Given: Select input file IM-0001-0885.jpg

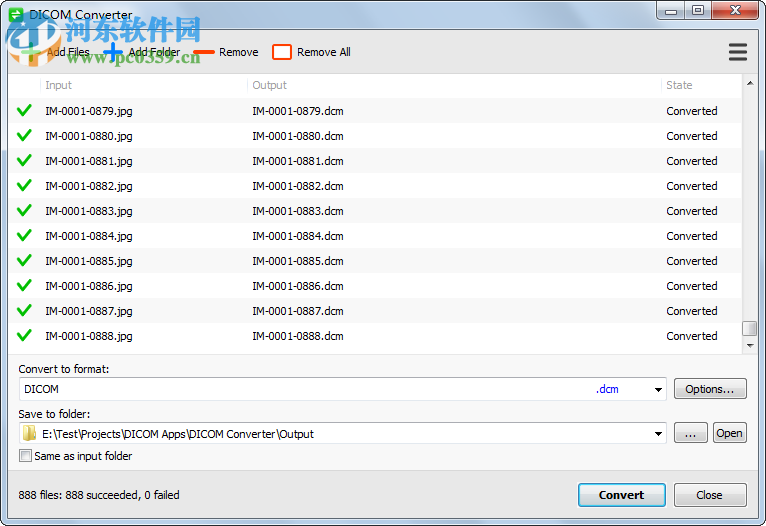Looking at the screenshot, I should [x=89, y=261].
